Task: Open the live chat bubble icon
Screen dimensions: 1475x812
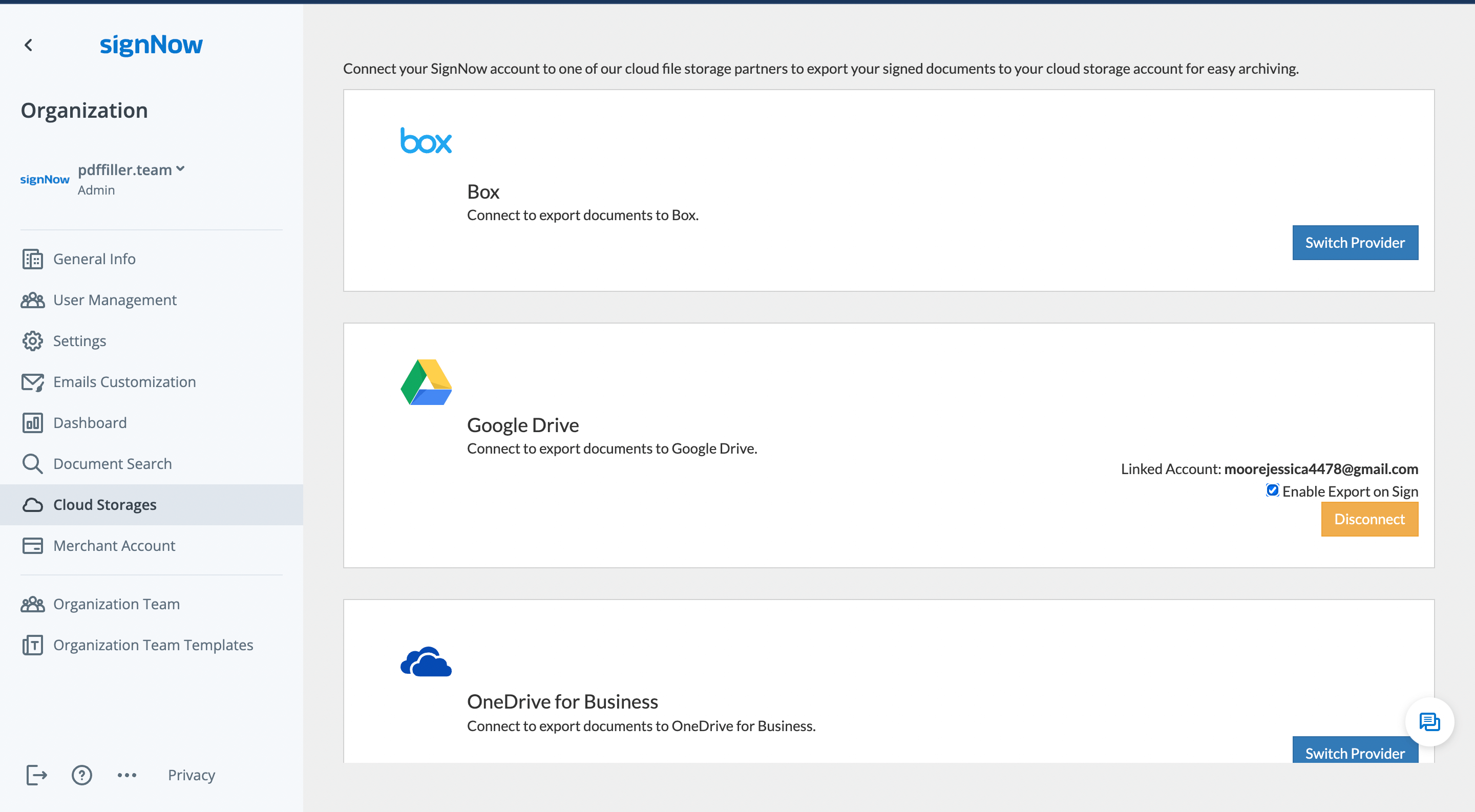Action: point(1429,721)
